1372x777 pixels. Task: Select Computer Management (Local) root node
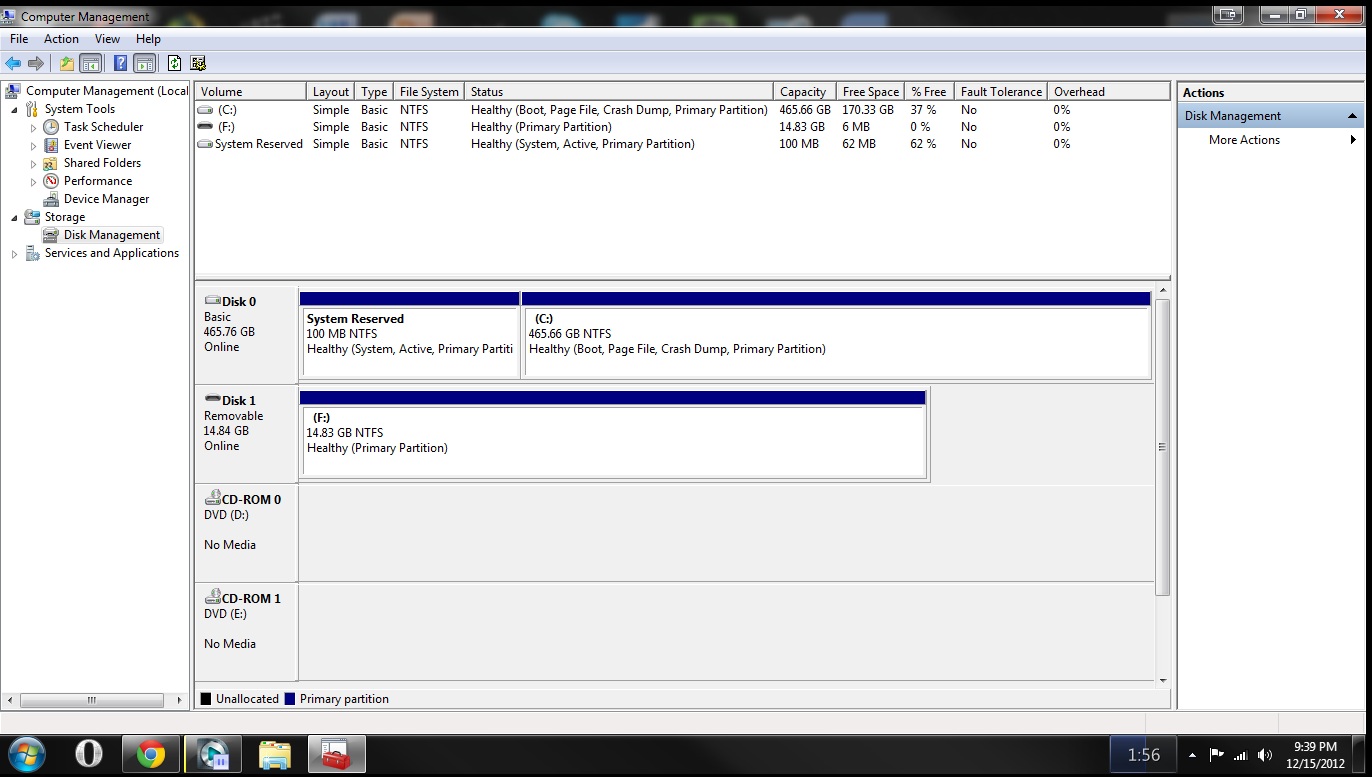coord(97,91)
